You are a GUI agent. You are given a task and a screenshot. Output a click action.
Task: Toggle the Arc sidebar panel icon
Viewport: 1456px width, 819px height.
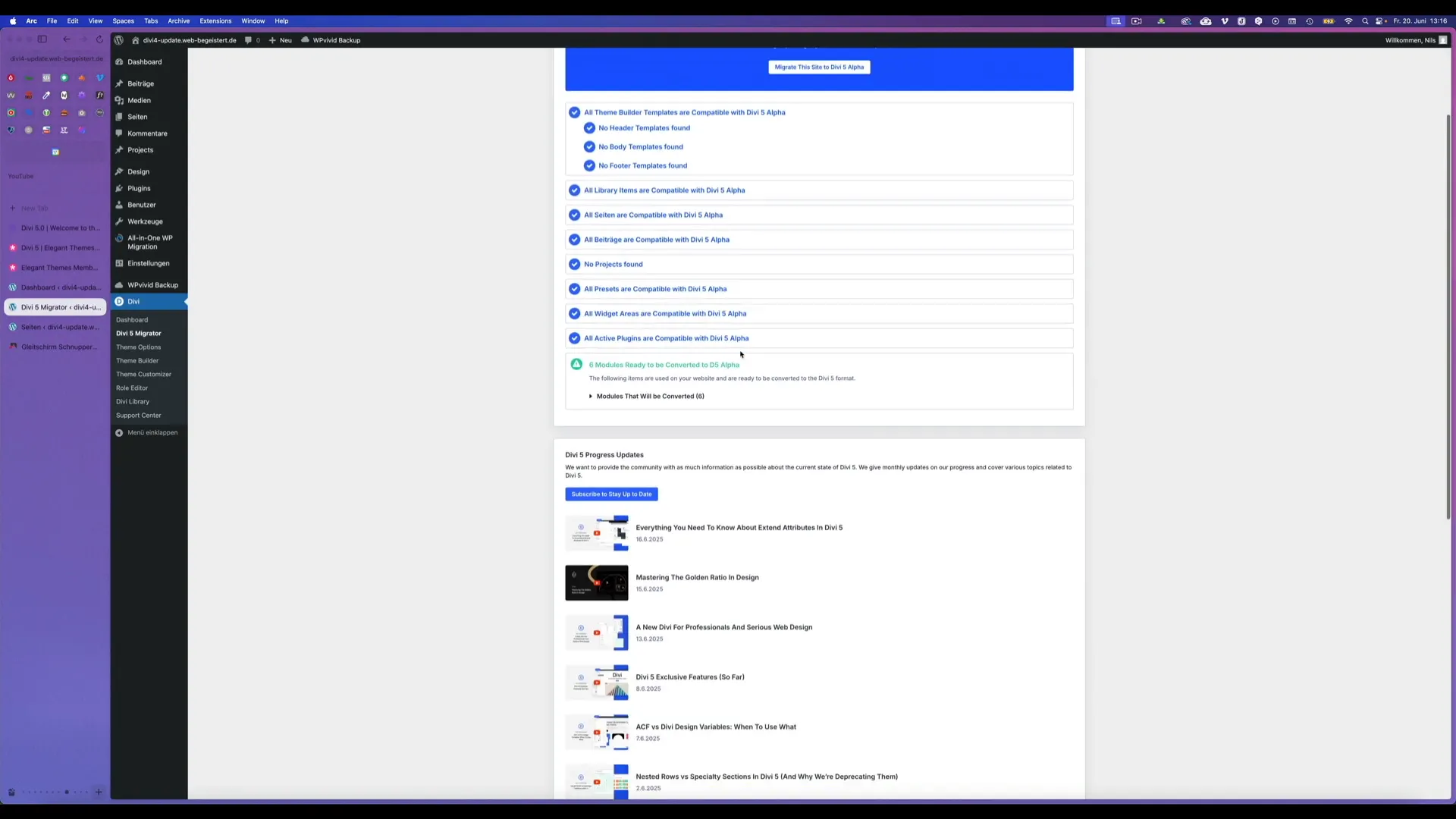[x=42, y=39]
